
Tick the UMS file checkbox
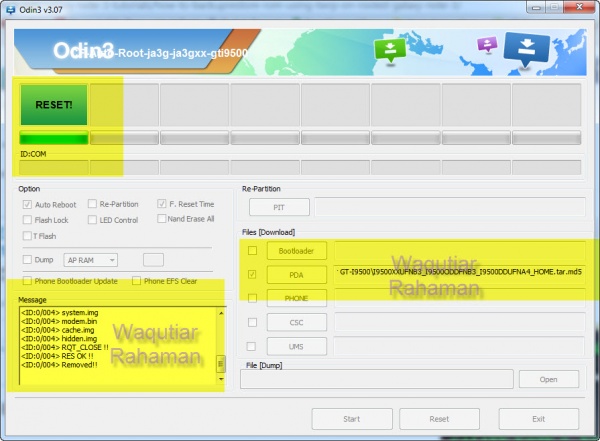(x=251, y=346)
